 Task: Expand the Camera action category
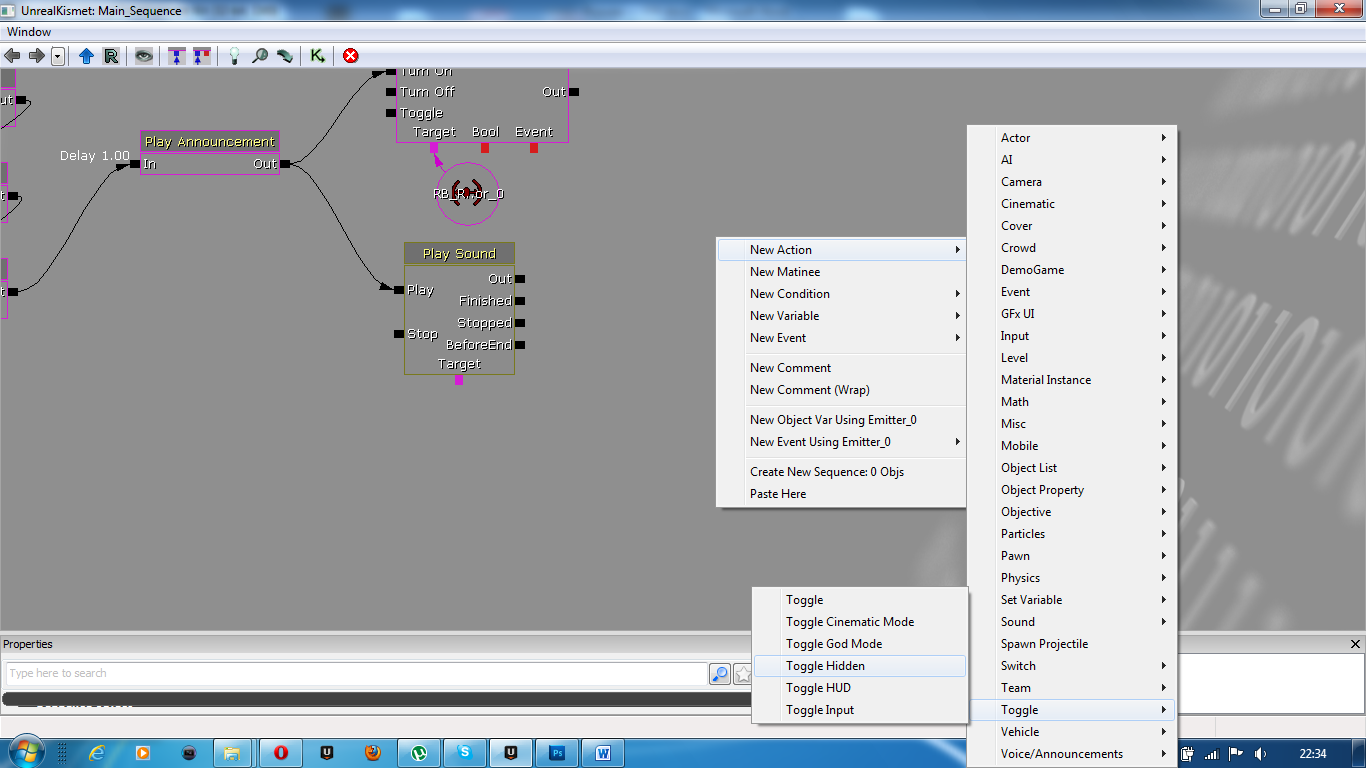point(1072,182)
